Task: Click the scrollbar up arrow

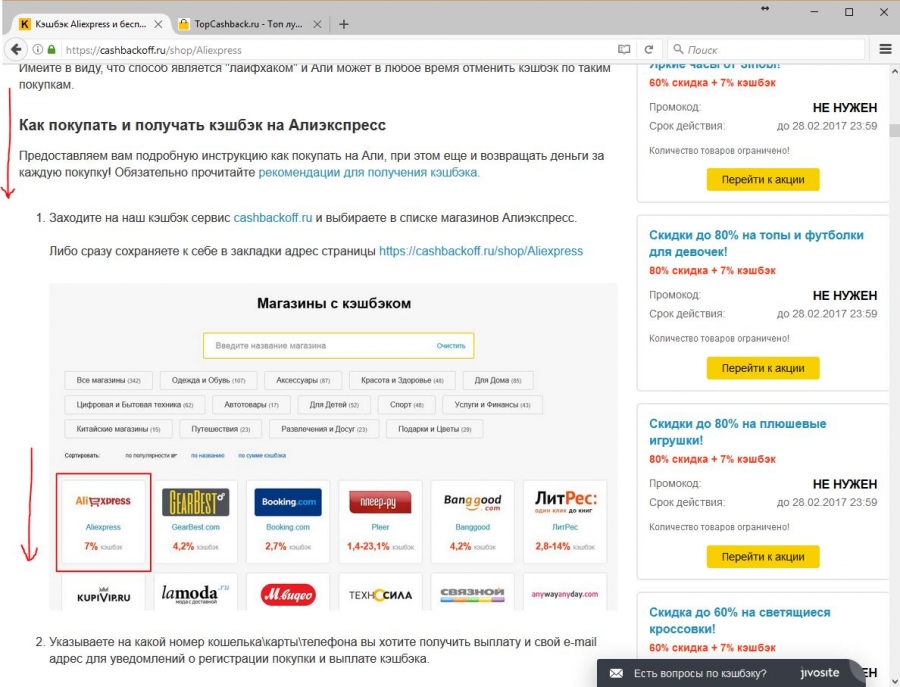Action: click(x=894, y=72)
